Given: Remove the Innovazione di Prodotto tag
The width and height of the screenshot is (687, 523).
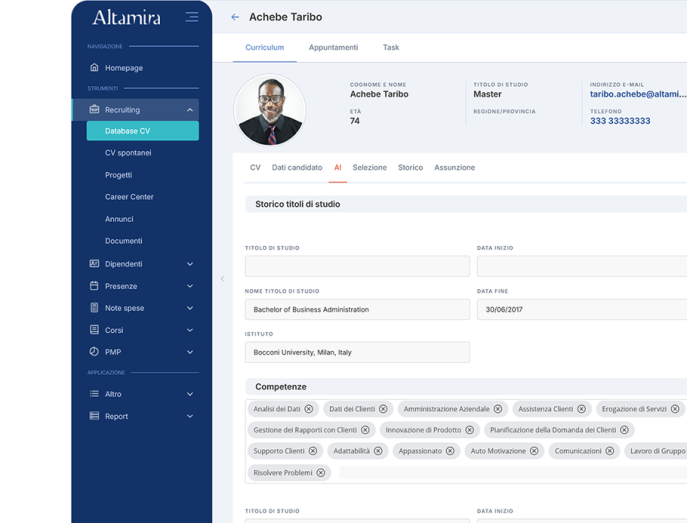Looking at the screenshot, I should tap(470, 430).
